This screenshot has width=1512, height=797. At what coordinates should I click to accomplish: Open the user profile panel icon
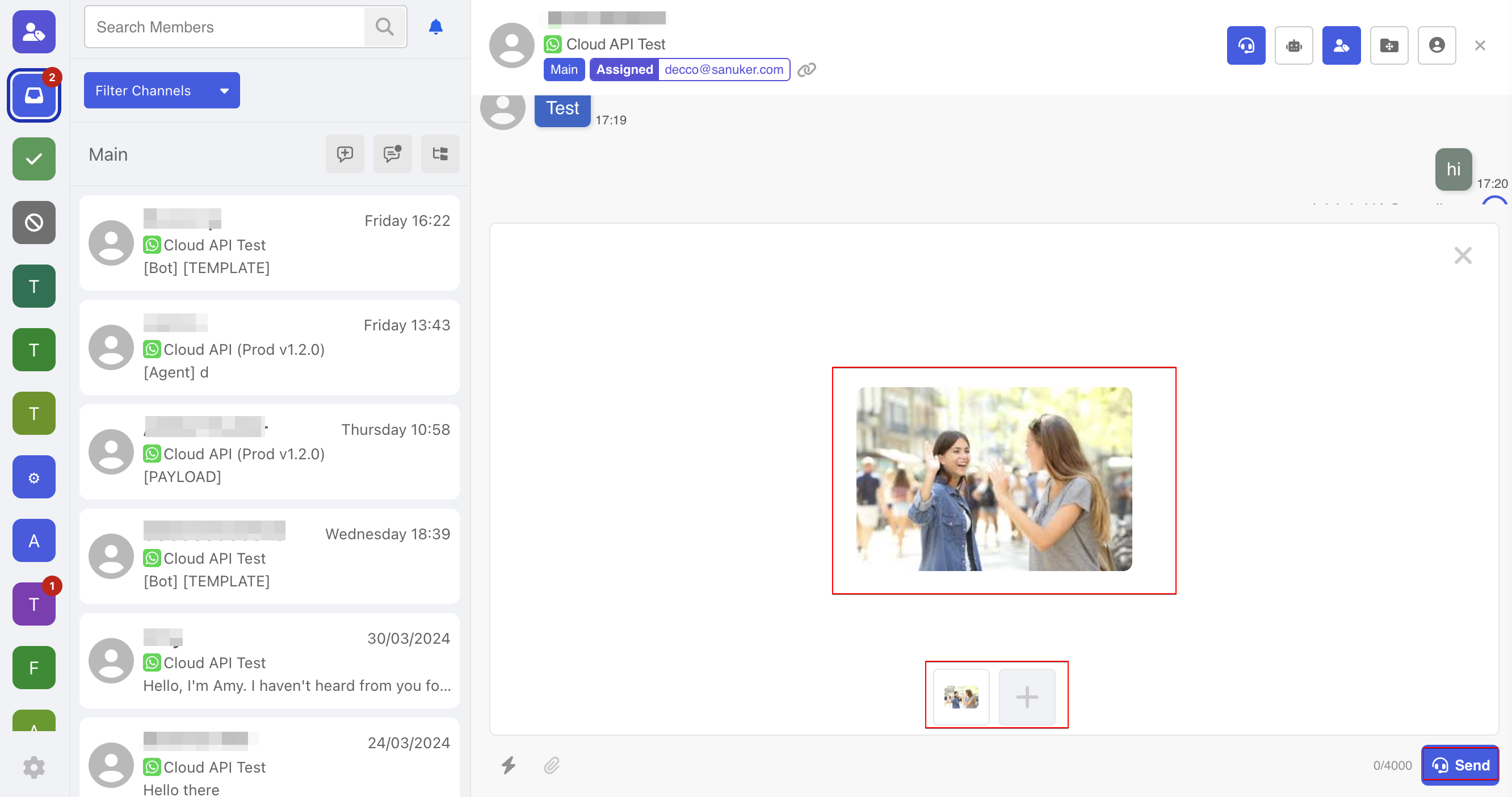(1437, 45)
